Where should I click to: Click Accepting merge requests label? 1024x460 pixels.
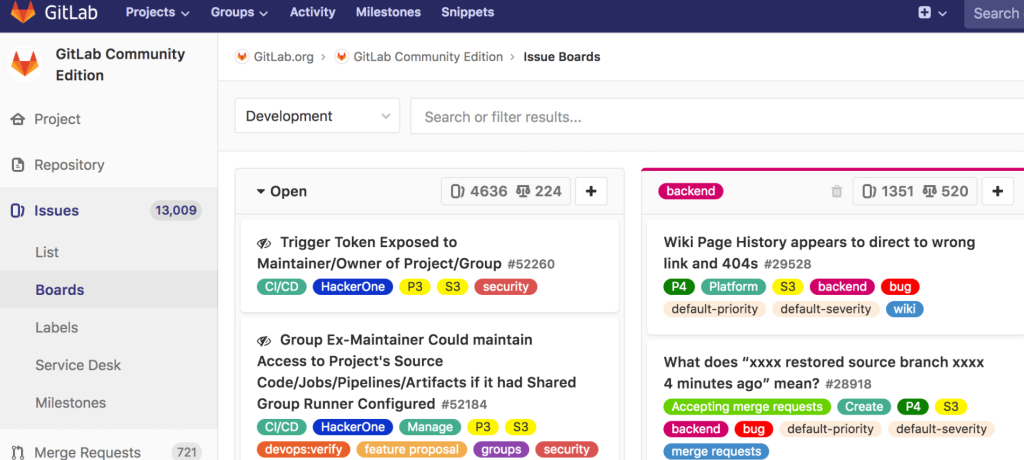747,407
